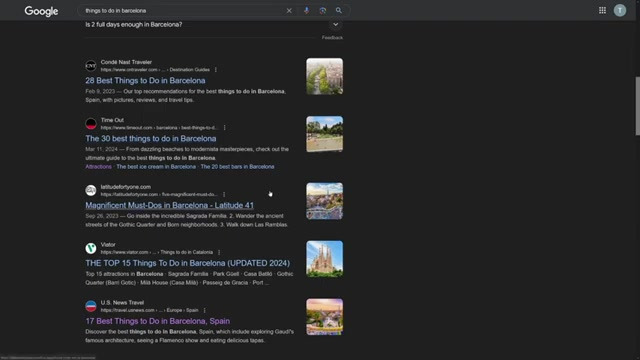640x360 pixels.
Task: Open more options for Viator result
Action: pyautogui.click(x=219, y=252)
